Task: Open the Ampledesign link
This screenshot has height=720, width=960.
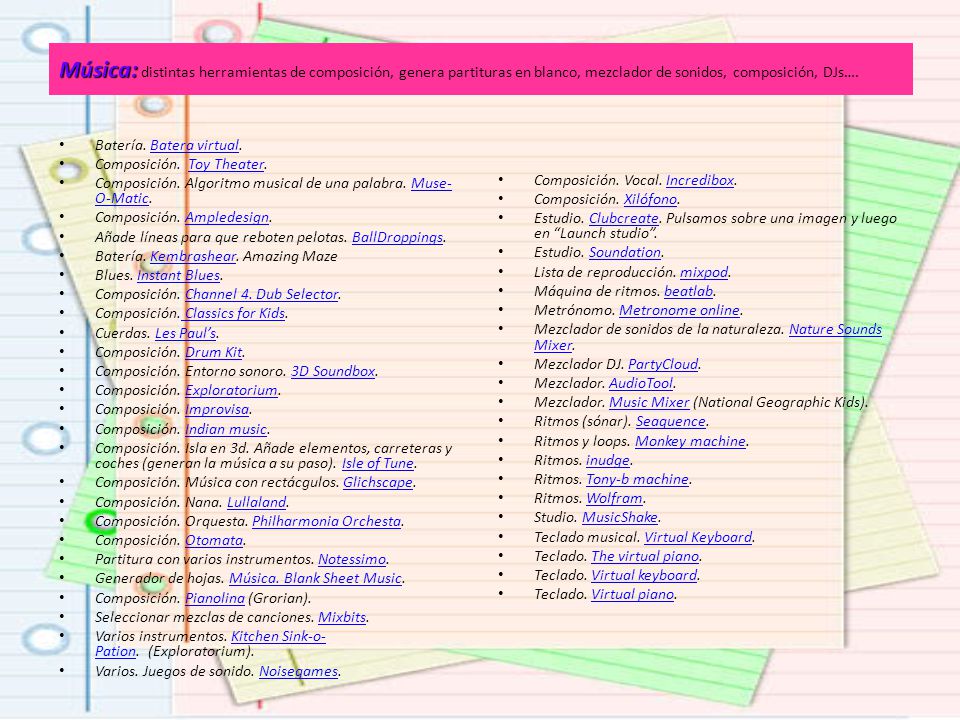Action: 227,217
